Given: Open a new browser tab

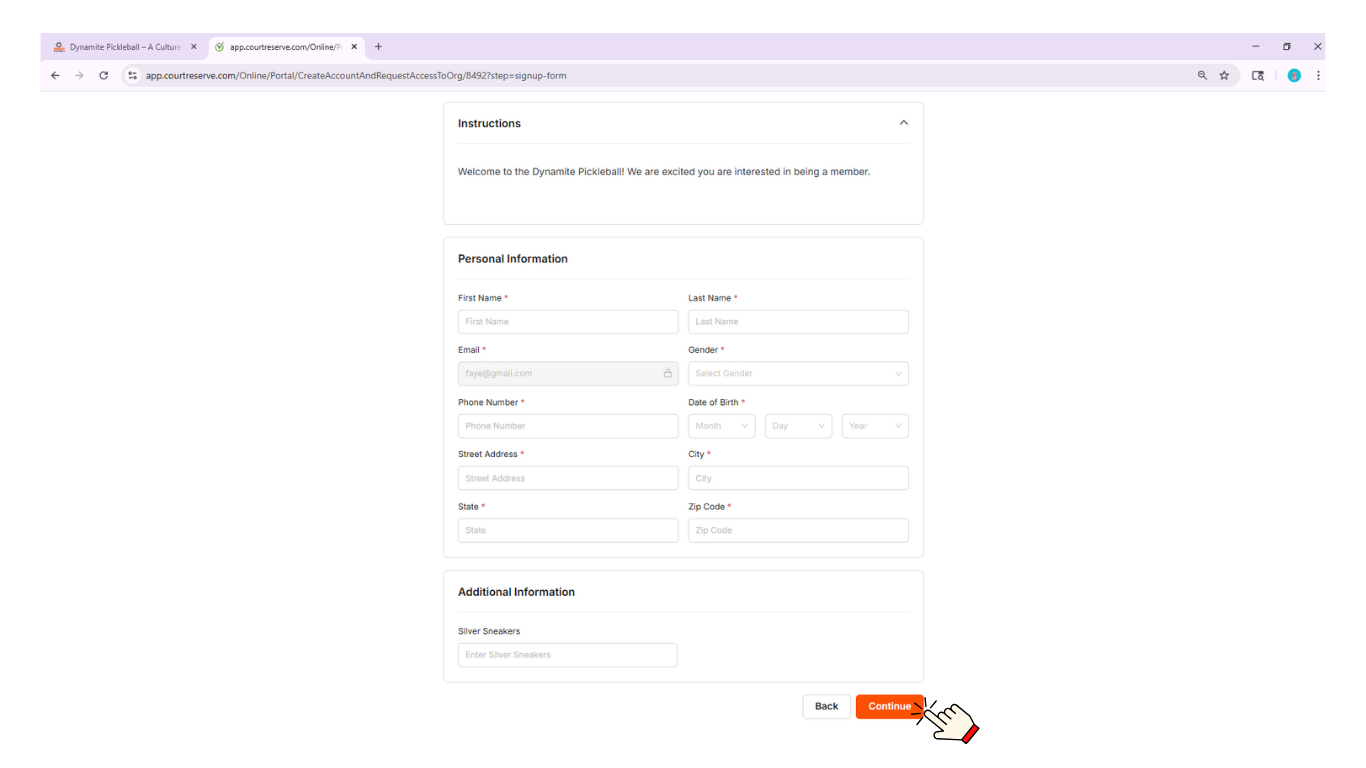Looking at the screenshot, I should [378, 47].
